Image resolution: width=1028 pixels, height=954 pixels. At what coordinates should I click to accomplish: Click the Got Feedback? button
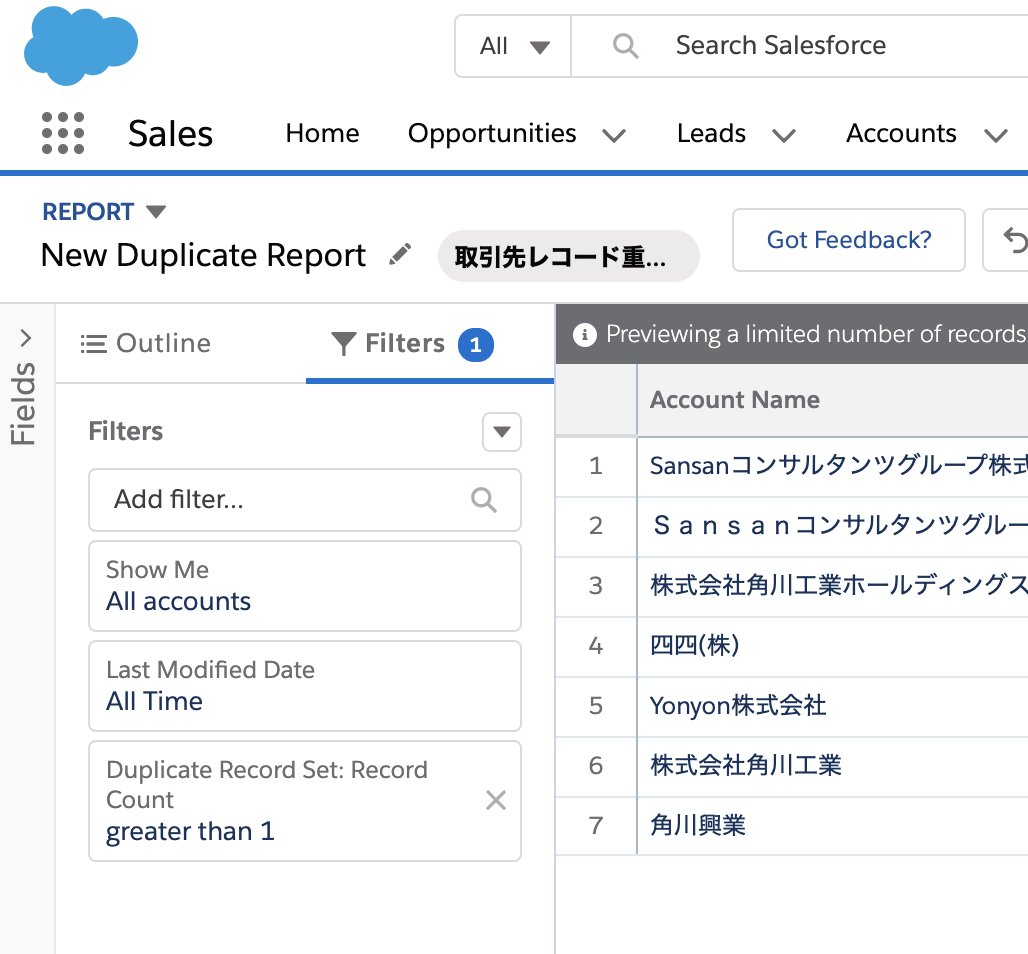848,240
